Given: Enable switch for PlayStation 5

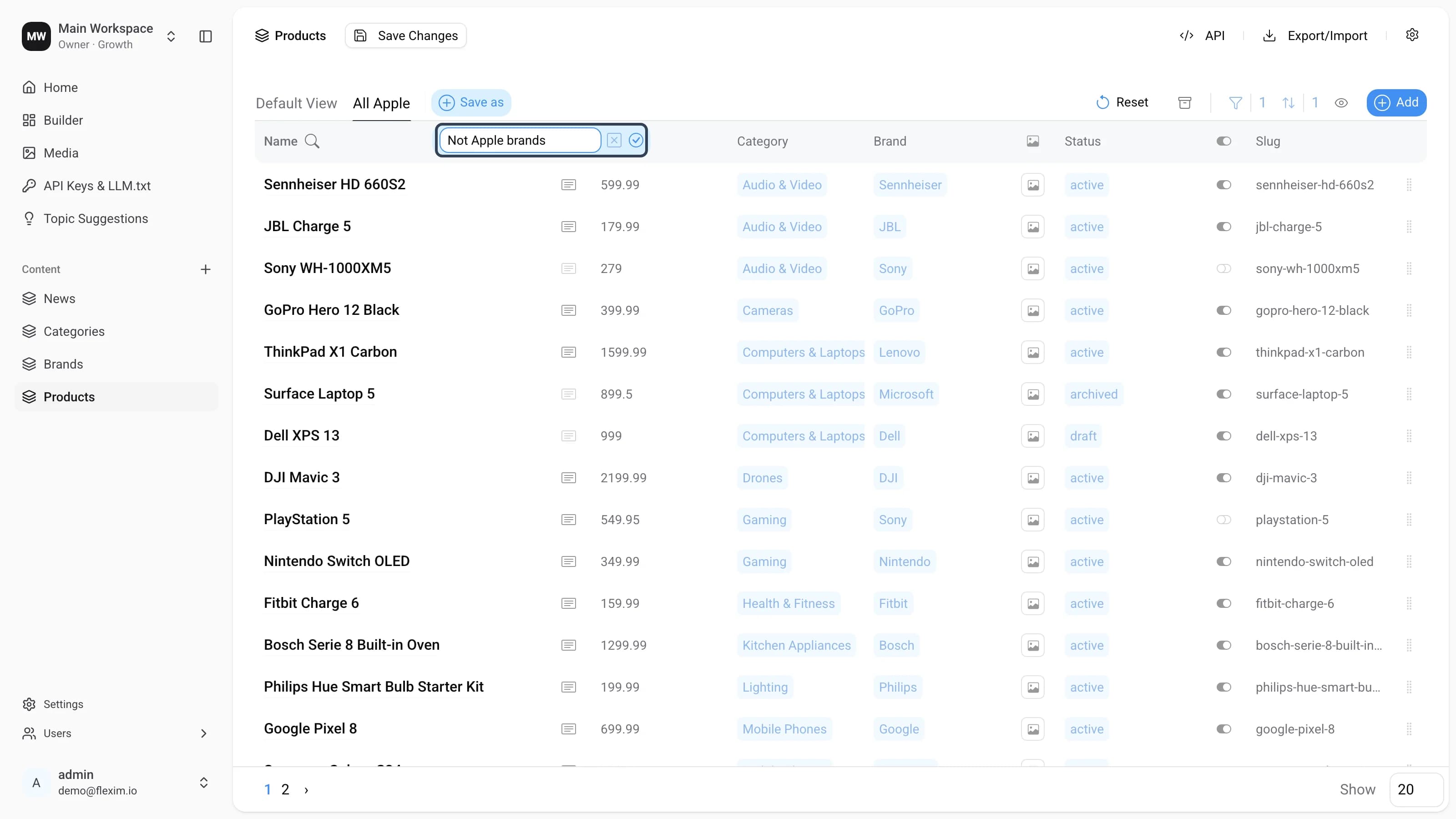Looking at the screenshot, I should click(x=1223, y=520).
